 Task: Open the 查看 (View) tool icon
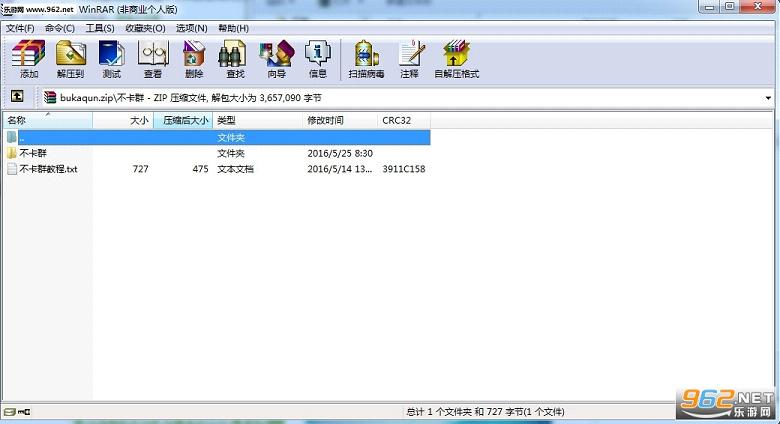(153, 59)
